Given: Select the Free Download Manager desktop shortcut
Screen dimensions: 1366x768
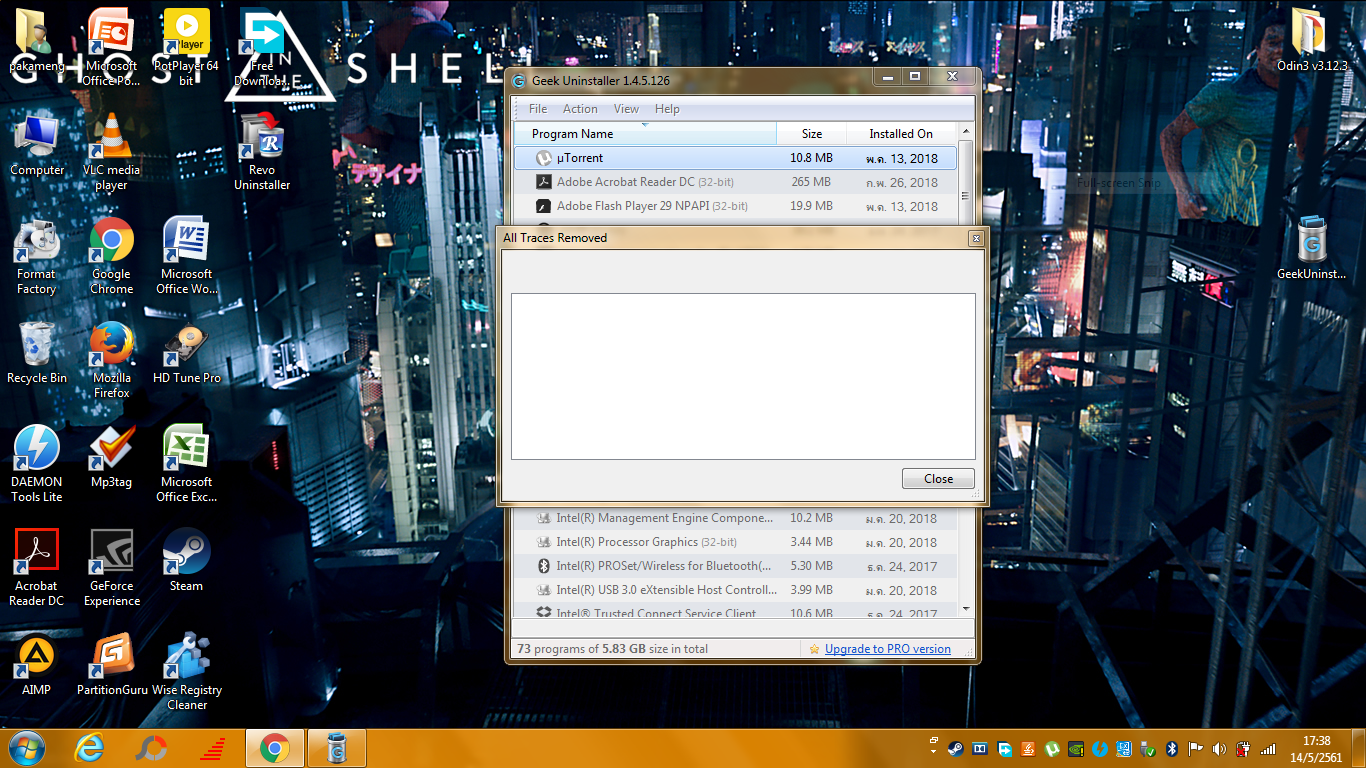Looking at the screenshot, I should [x=261, y=47].
